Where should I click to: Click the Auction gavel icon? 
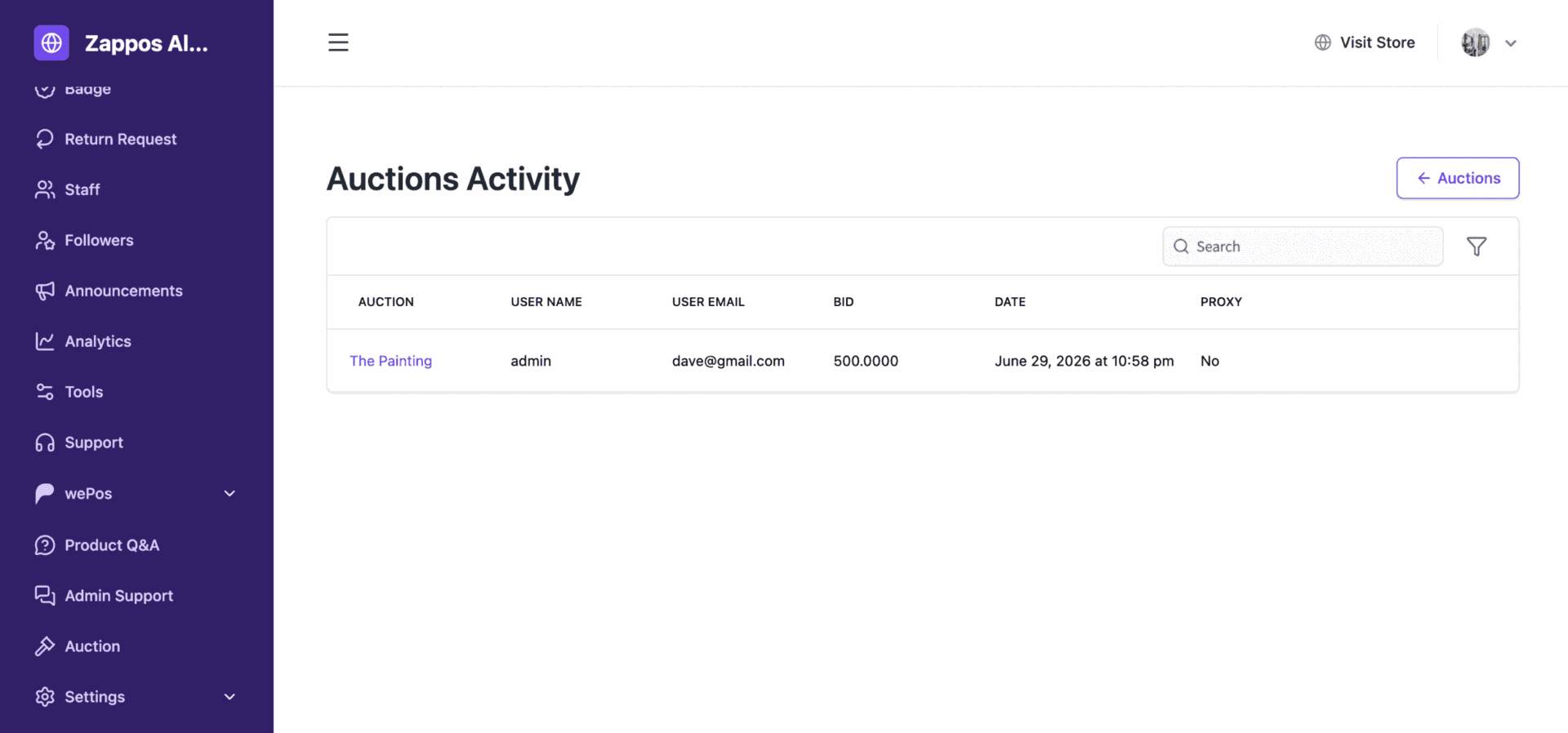pyautogui.click(x=45, y=646)
